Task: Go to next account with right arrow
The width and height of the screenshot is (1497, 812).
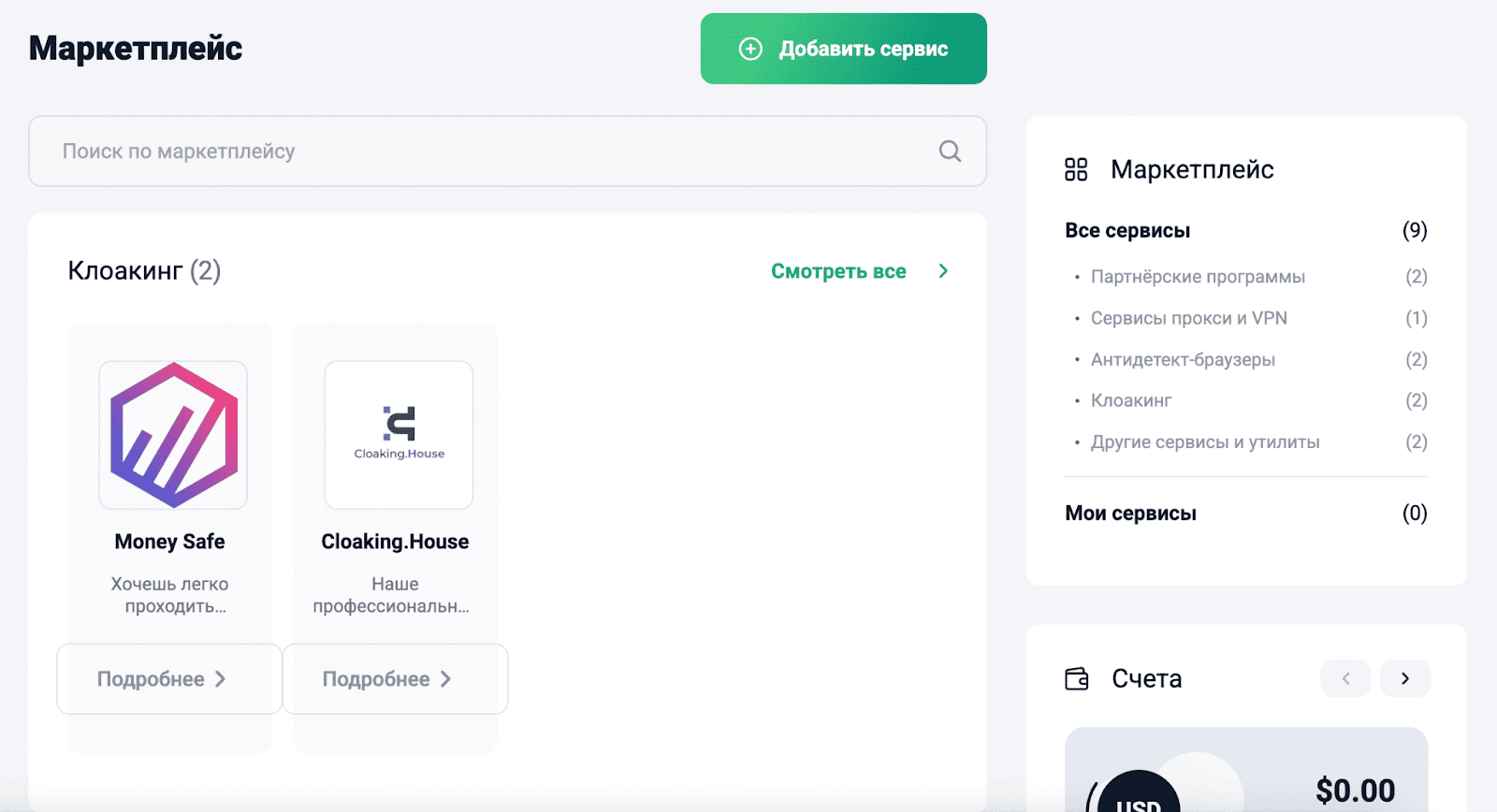Action: click(1404, 678)
